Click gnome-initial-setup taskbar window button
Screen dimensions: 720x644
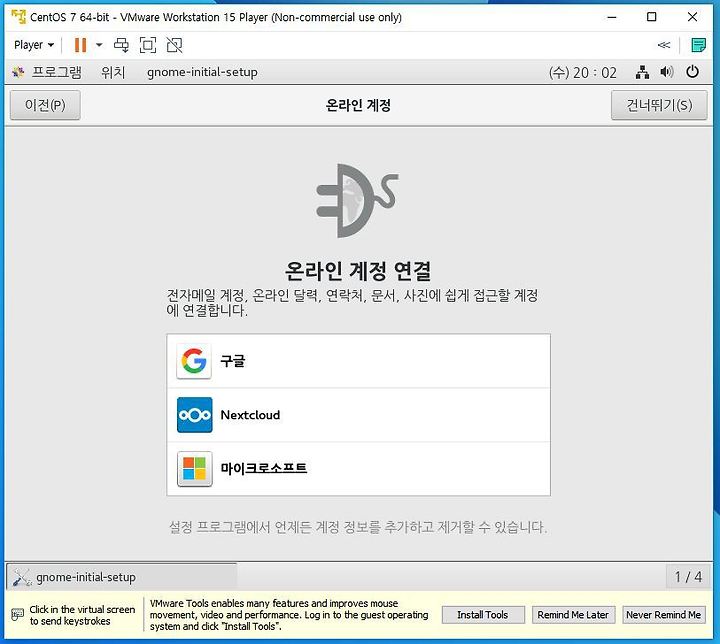click(x=122, y=577)
